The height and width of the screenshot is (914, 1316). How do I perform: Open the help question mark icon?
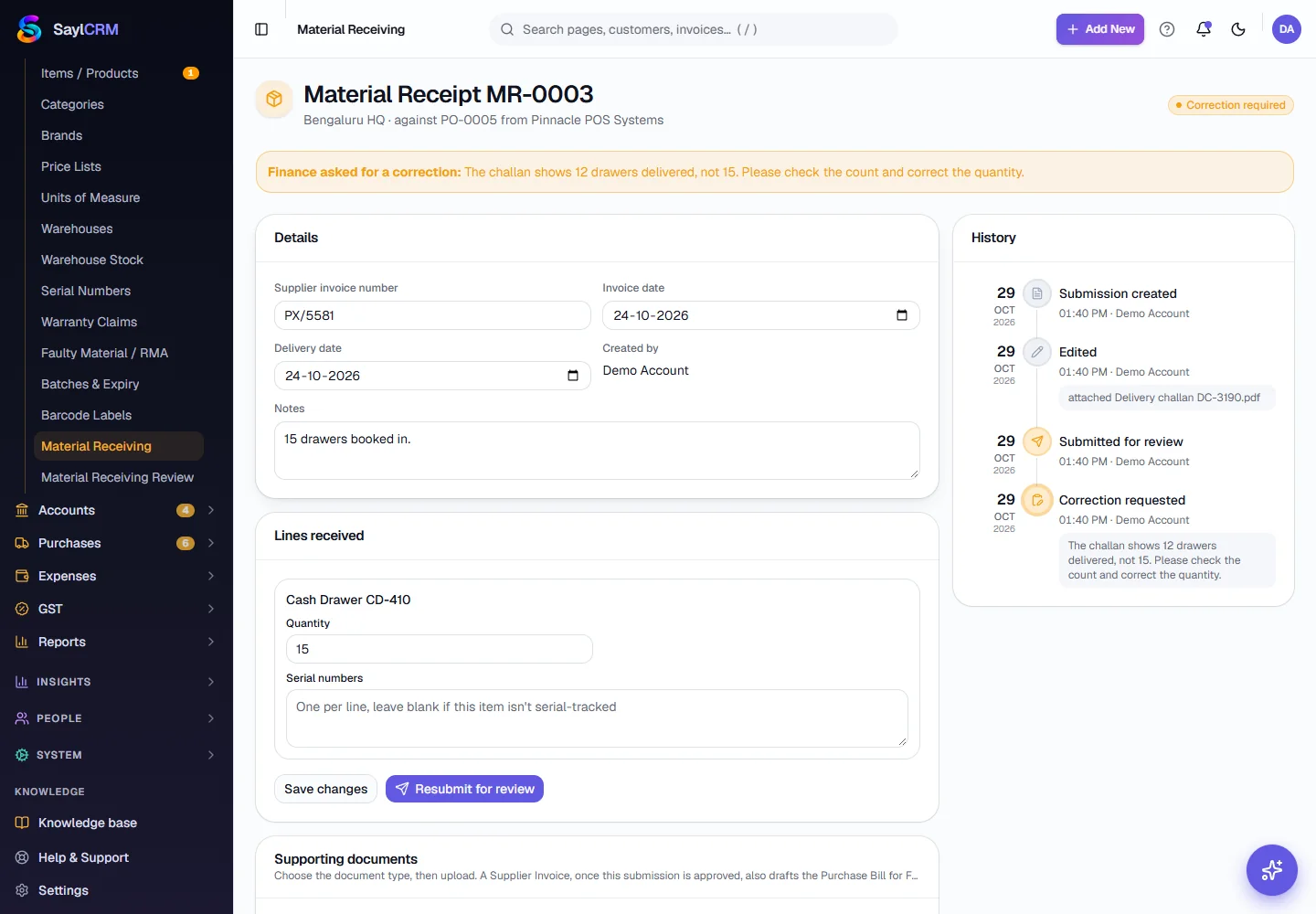point(1167,29)
